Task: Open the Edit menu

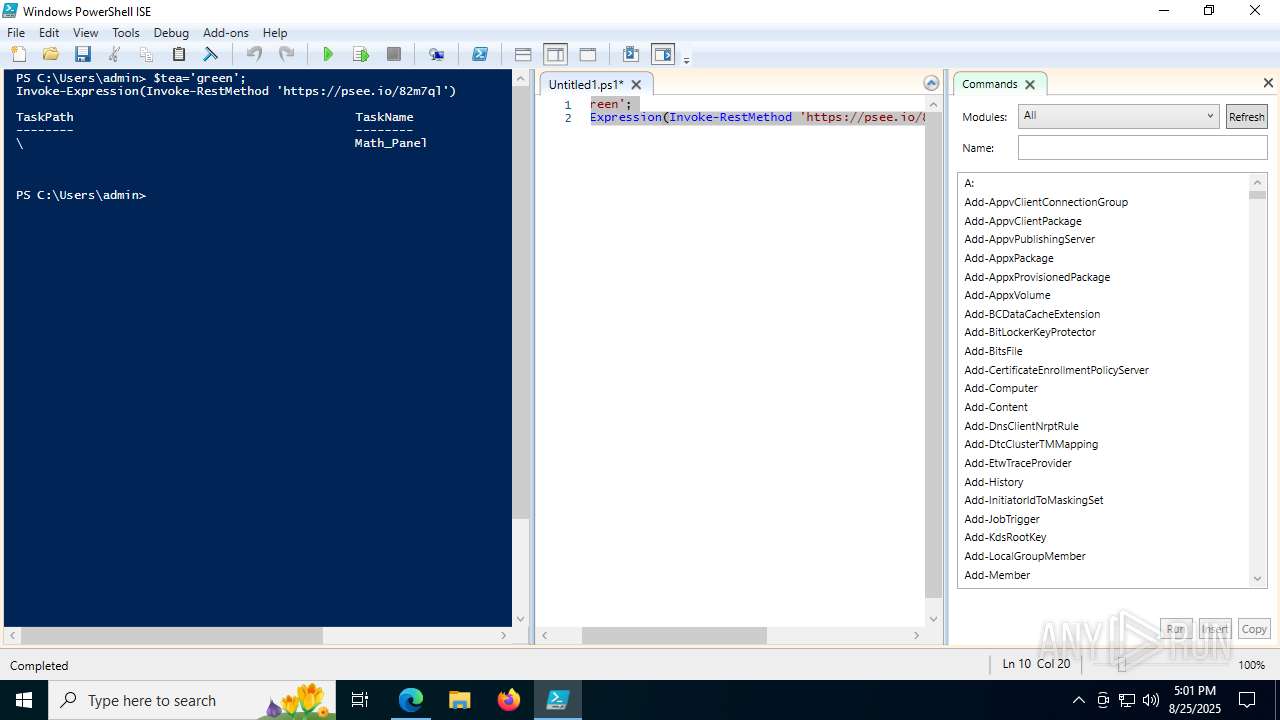Action: (x=49, y=33)
